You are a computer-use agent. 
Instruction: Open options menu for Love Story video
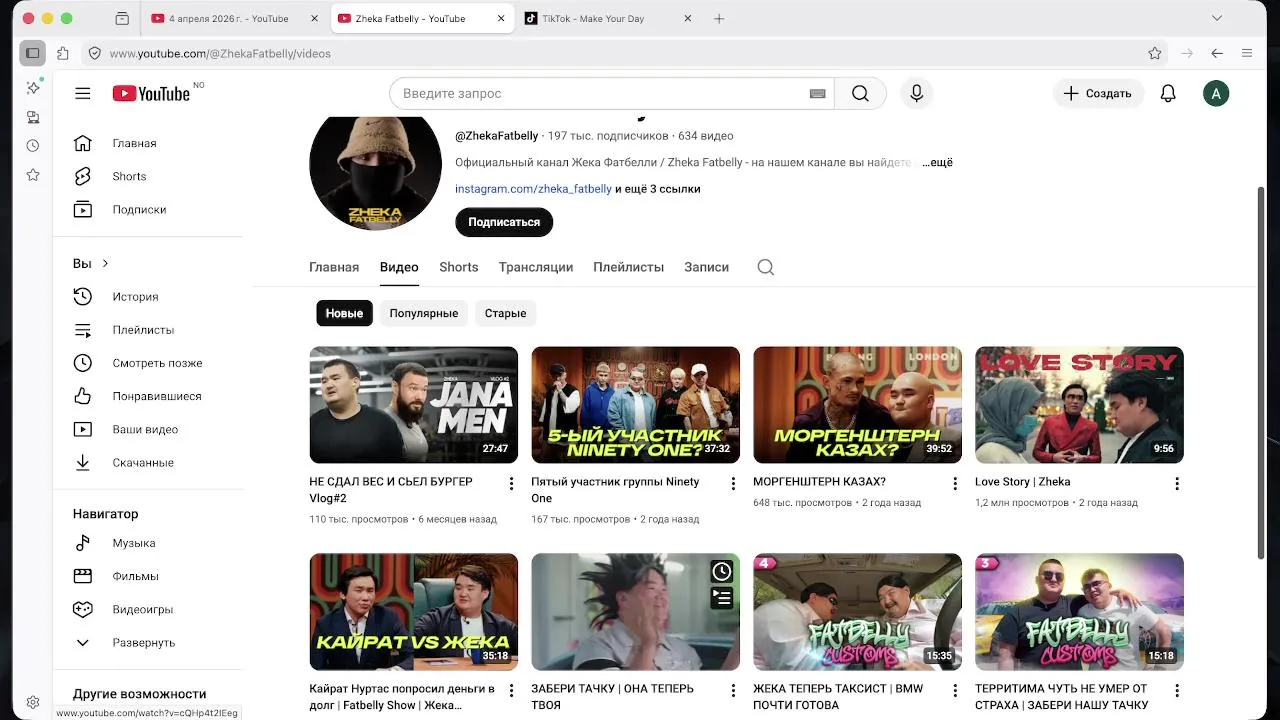(x=1177, y=483)
